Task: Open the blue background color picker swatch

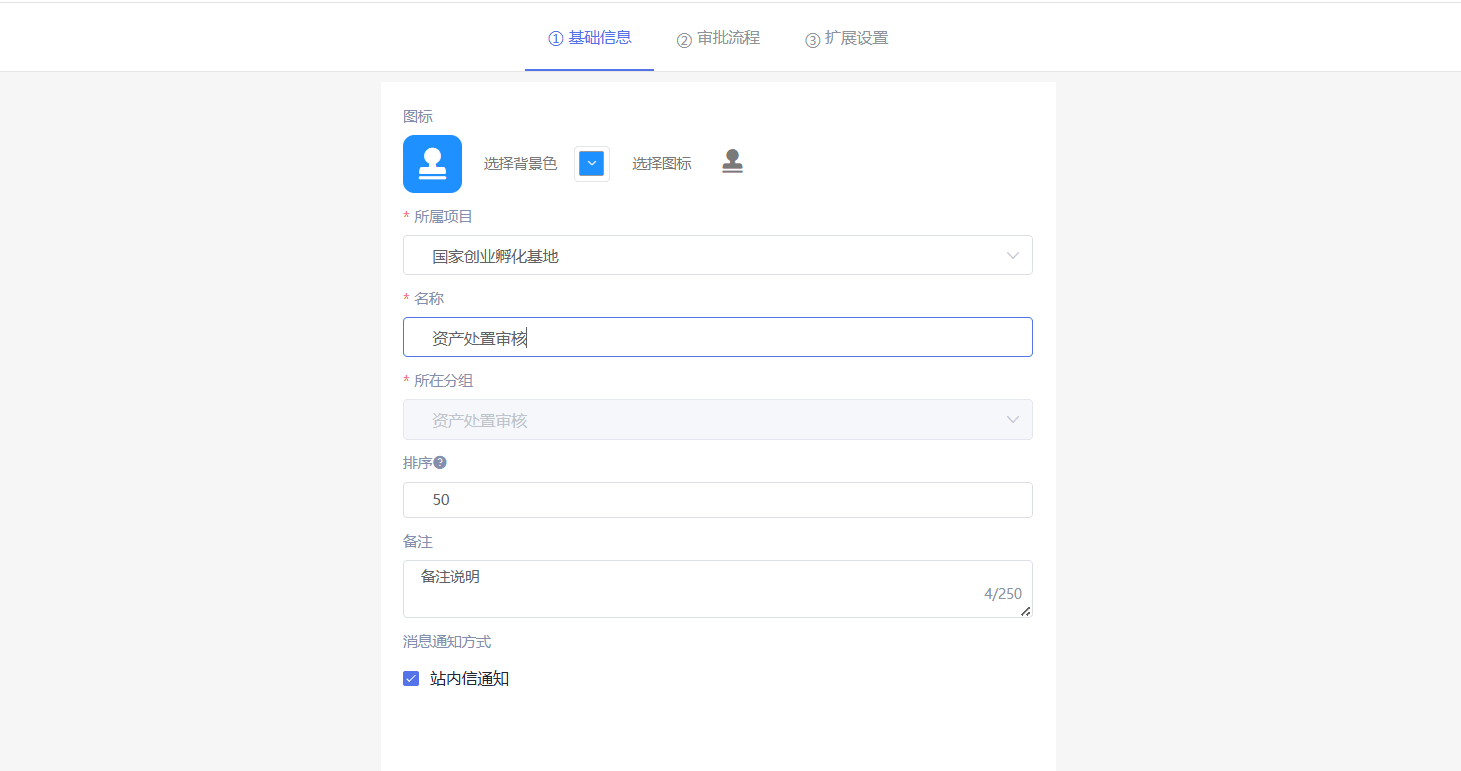Action: [592, 164]
